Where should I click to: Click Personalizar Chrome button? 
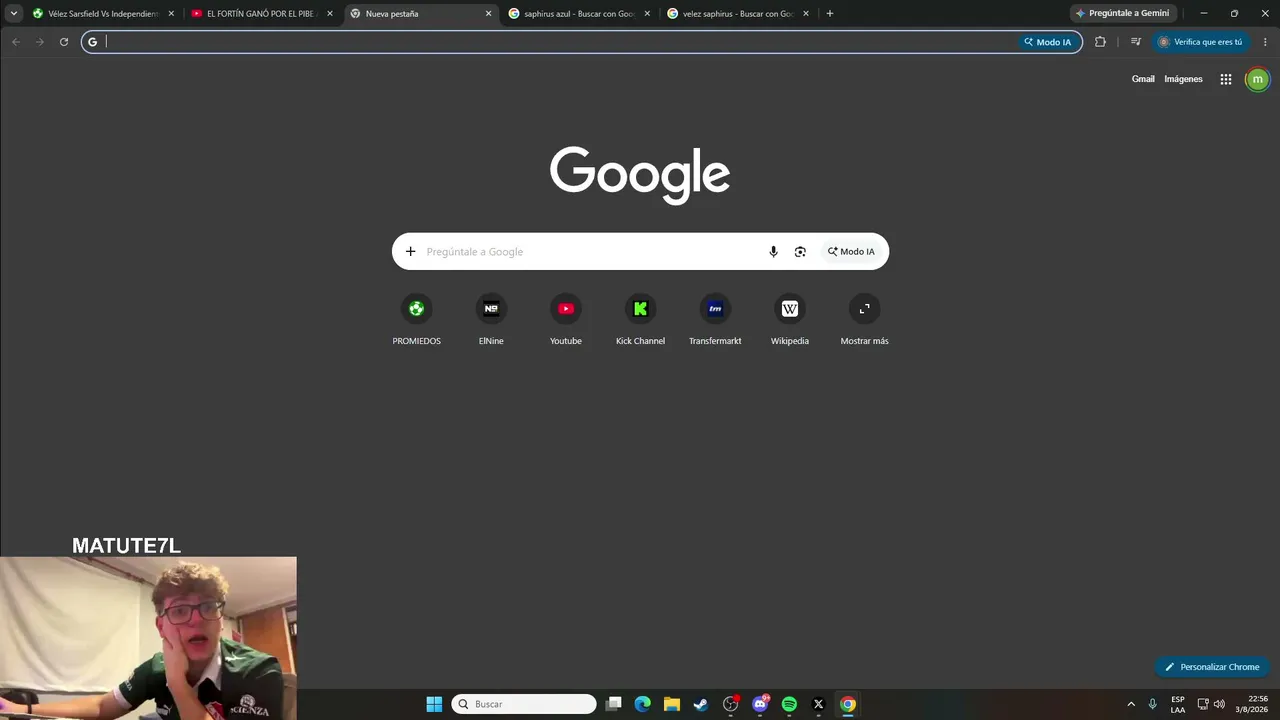(x=1212, y=667)
